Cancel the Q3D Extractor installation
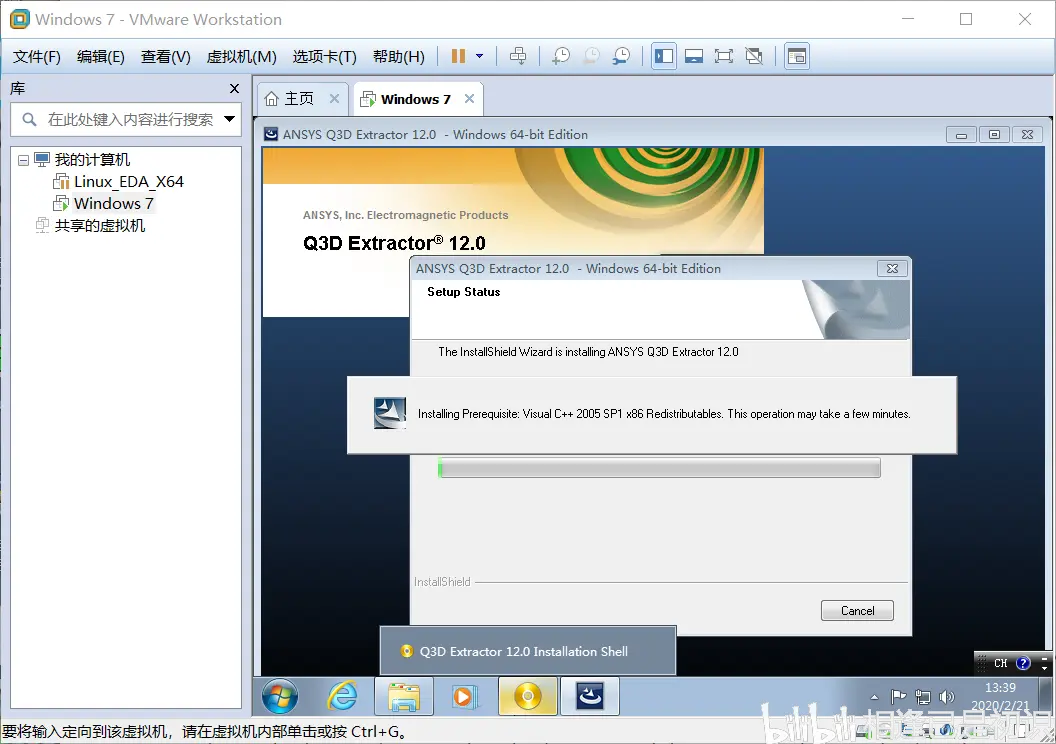This screenshot has height=744, width=1056. (x=857, y=611)
